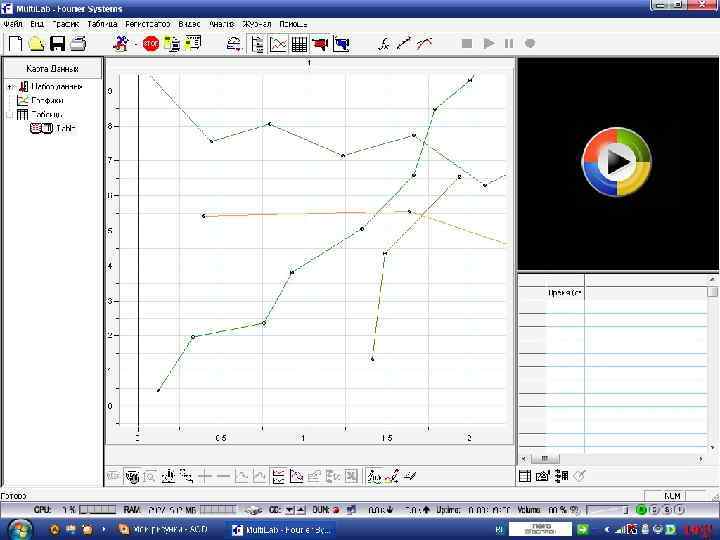Screen dimensions: 720x540
Task: Click the gray play triangle in toolbar
Action: click(x=489, y=43)
